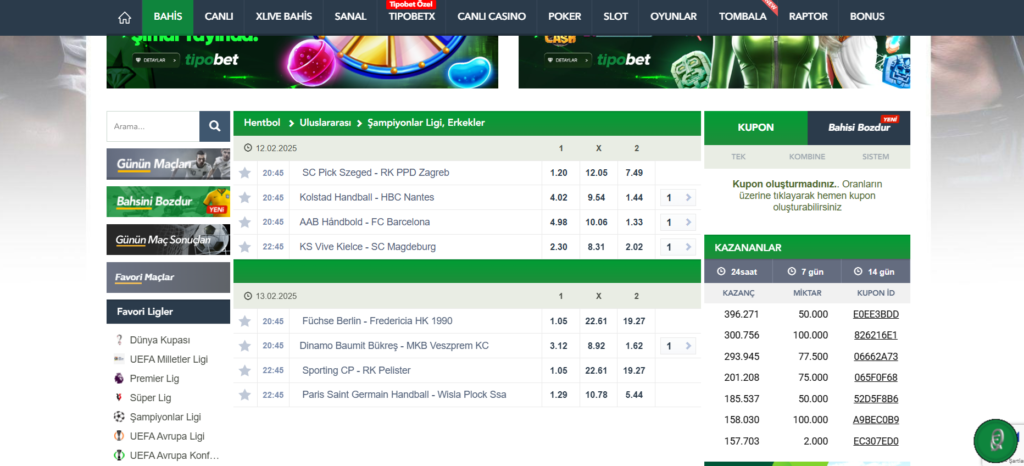Viewport: 1024px width, 466px height.
Task: Expand more bets for Kolstad Handball match
Action: (678, 198)
